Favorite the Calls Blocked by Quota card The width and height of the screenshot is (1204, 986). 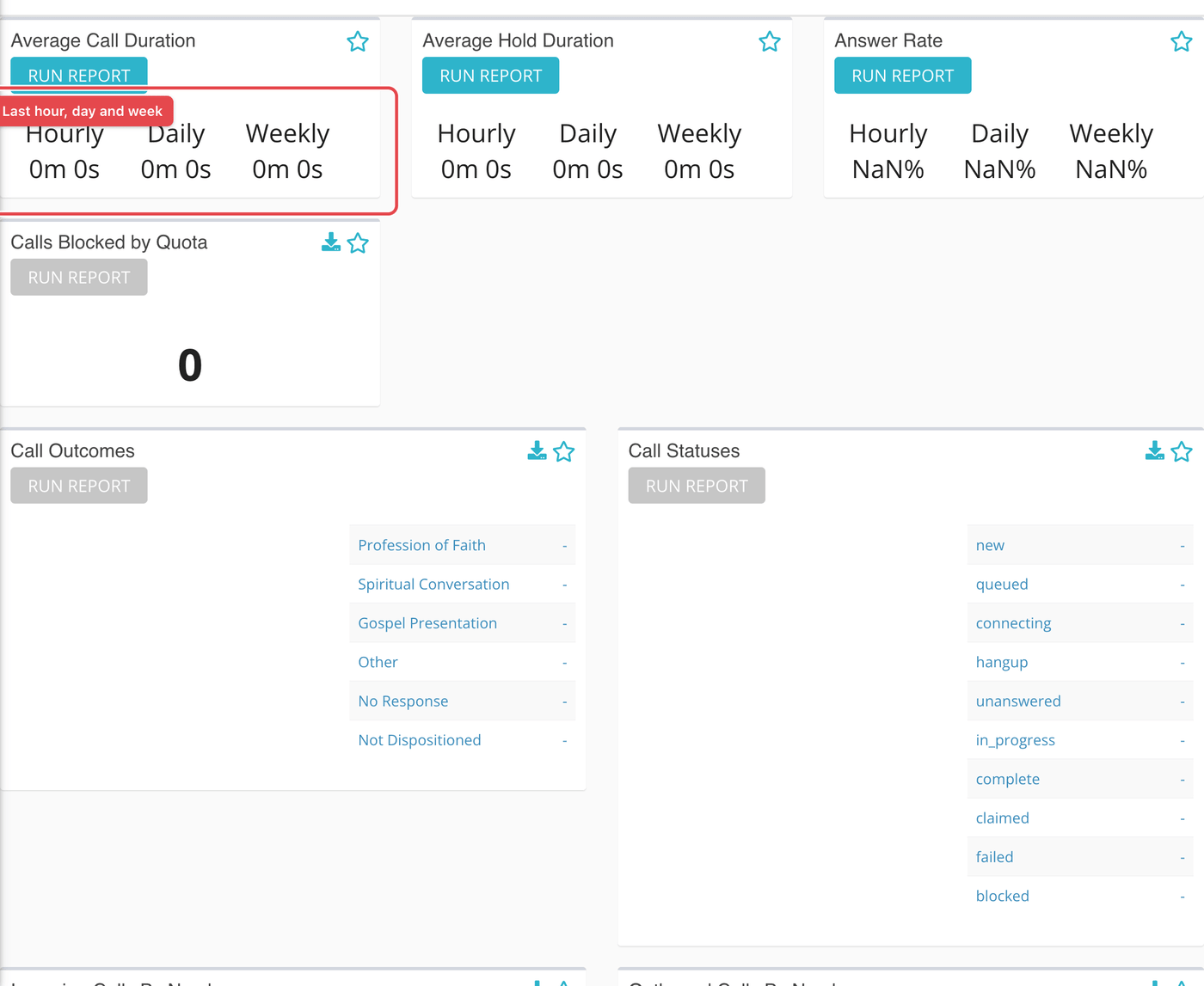pyautogui.click(x=358, y=243)
